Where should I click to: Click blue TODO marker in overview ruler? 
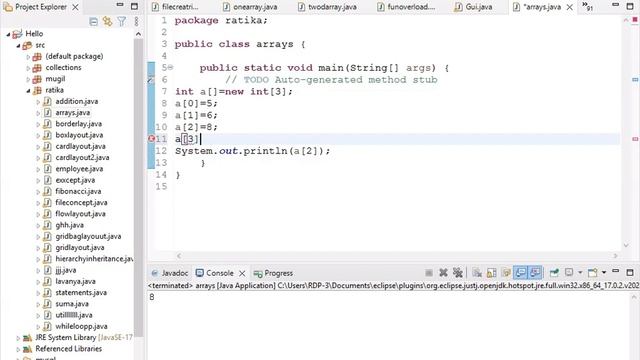[x=635, y=80]
